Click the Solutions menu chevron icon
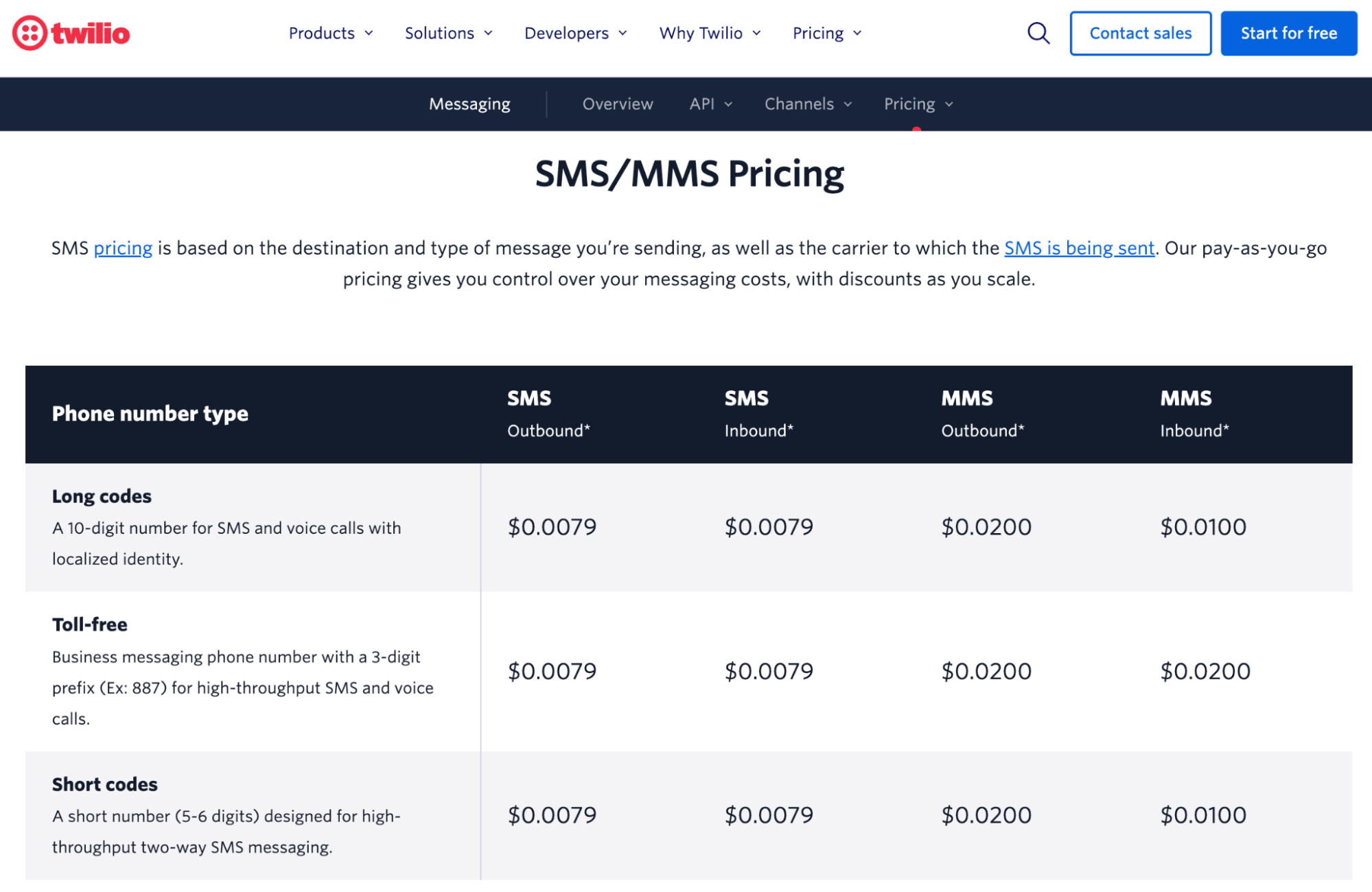 [488, 33]
